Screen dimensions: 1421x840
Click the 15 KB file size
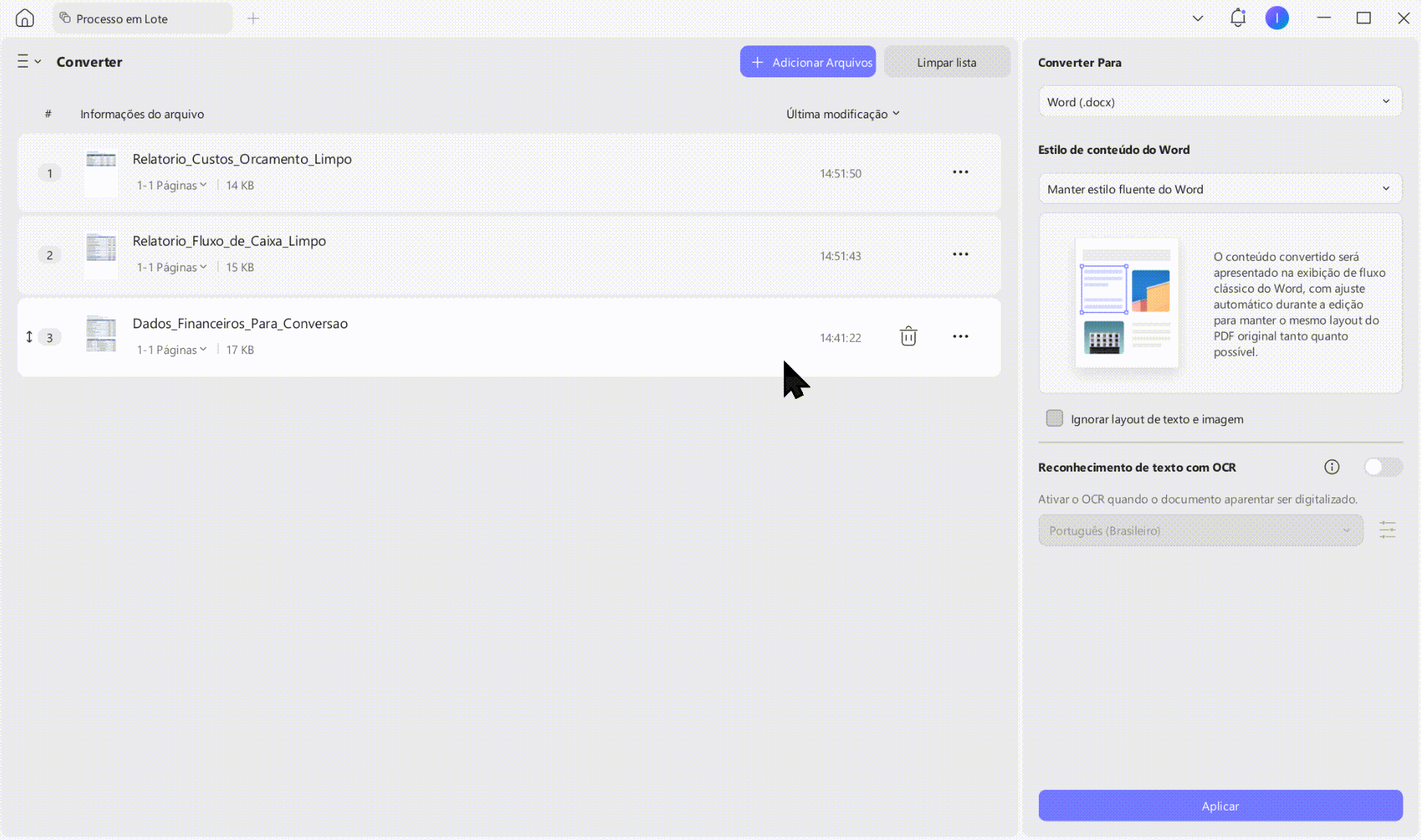(240, 267)
